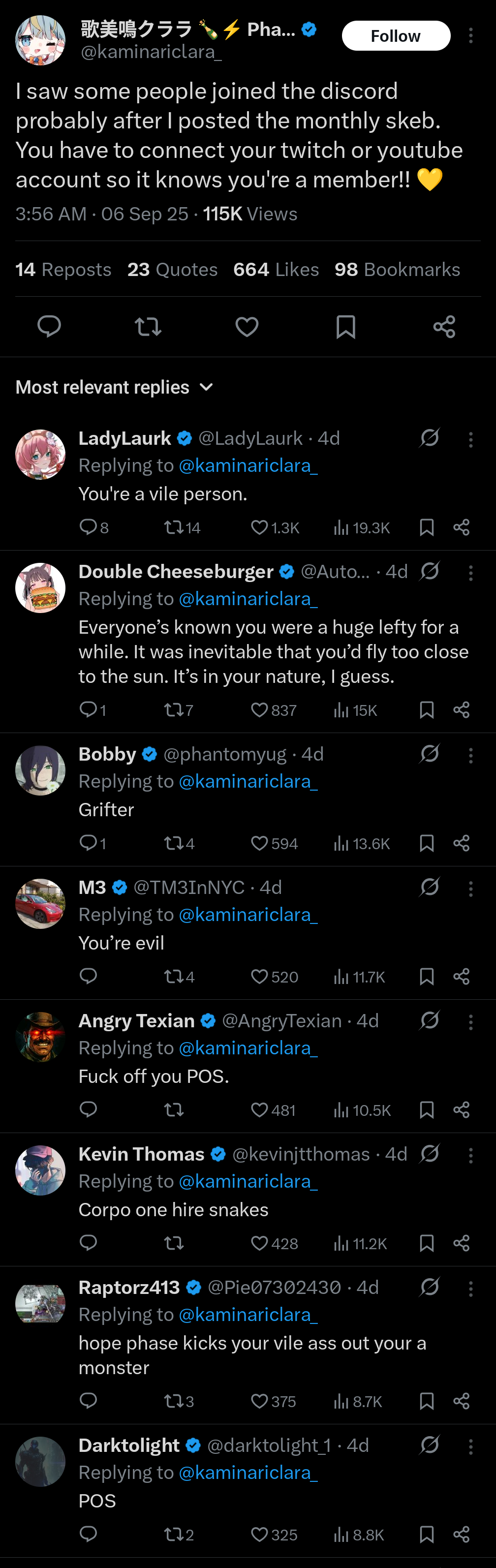Click the Follow button
This screenshot has width=496, height=1568.
(396, 36)
